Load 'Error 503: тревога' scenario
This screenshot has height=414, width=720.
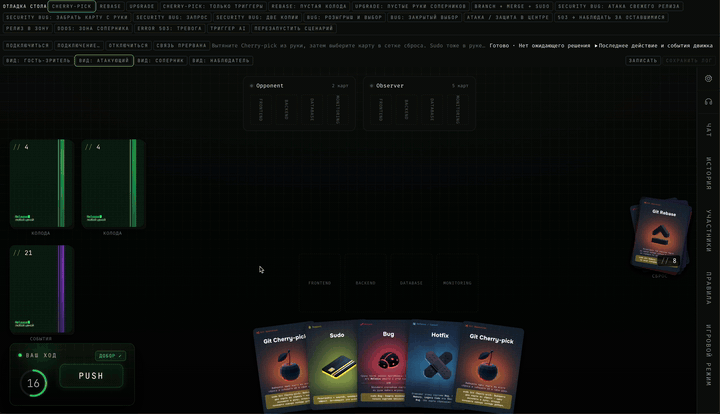pos(169,28)
